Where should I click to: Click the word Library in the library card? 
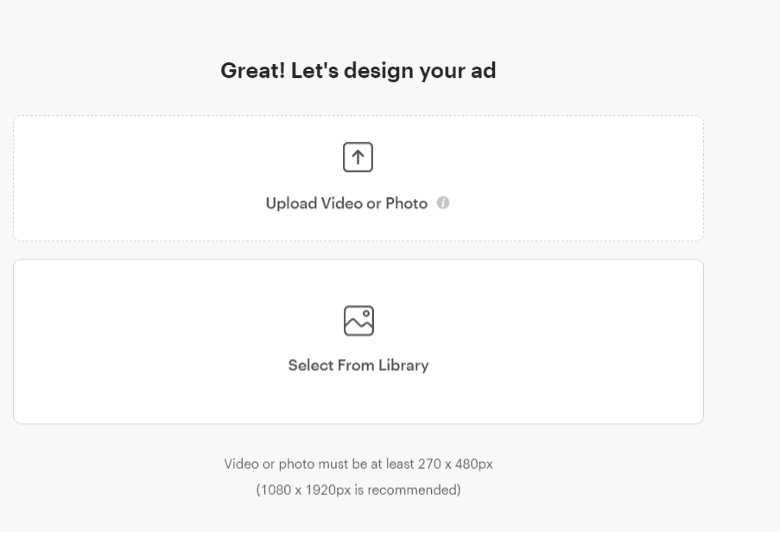pos(403,365)
